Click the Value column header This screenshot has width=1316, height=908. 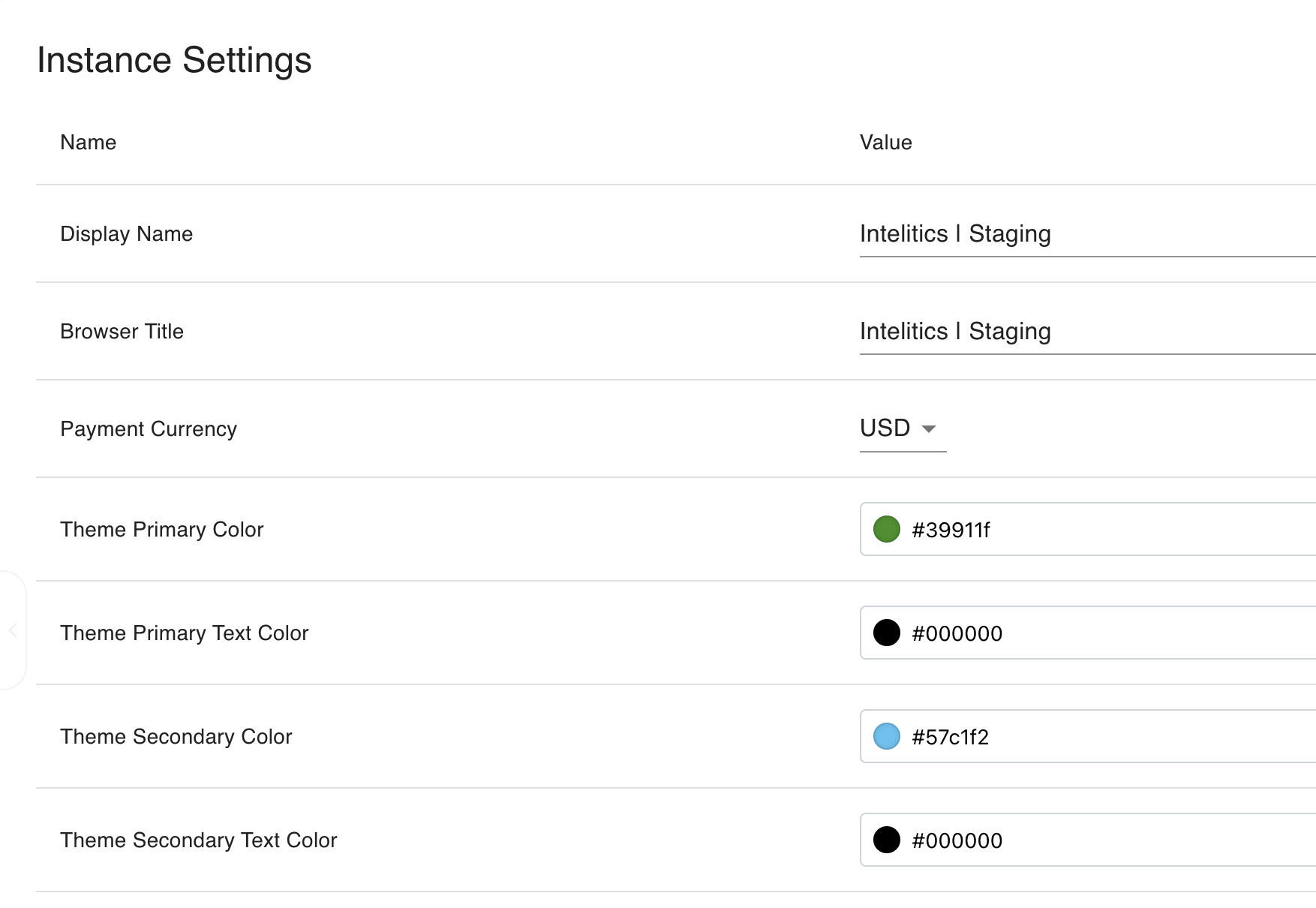(x=885, y=143)
